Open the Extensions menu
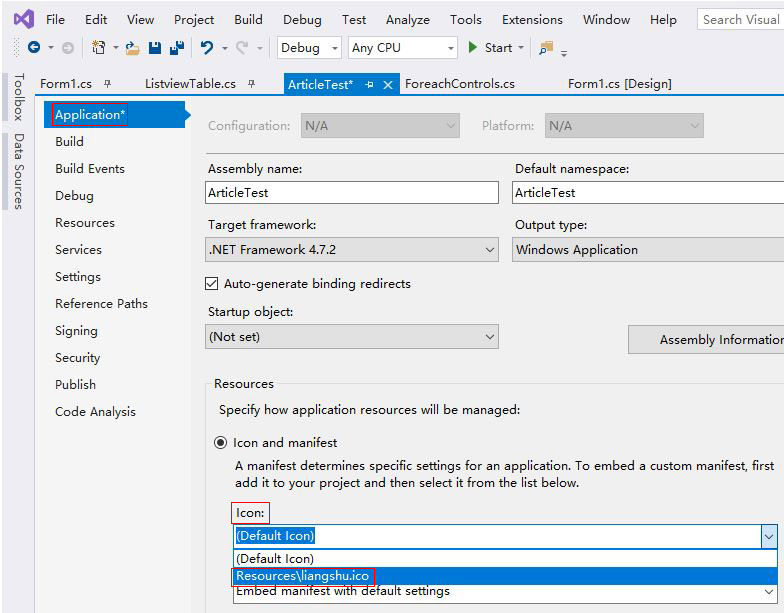The width and height of the screenshot is (784, 613). [532, 20]
